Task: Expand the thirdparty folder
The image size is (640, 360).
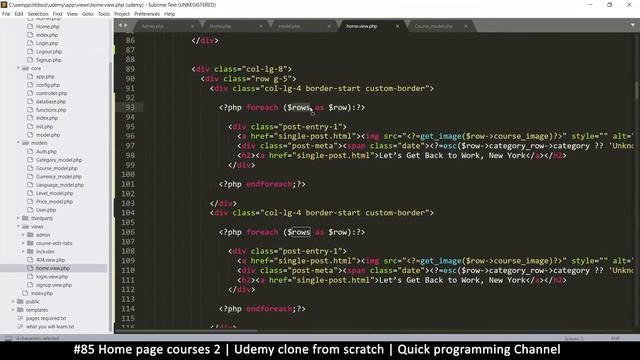Action: point(18,218)
